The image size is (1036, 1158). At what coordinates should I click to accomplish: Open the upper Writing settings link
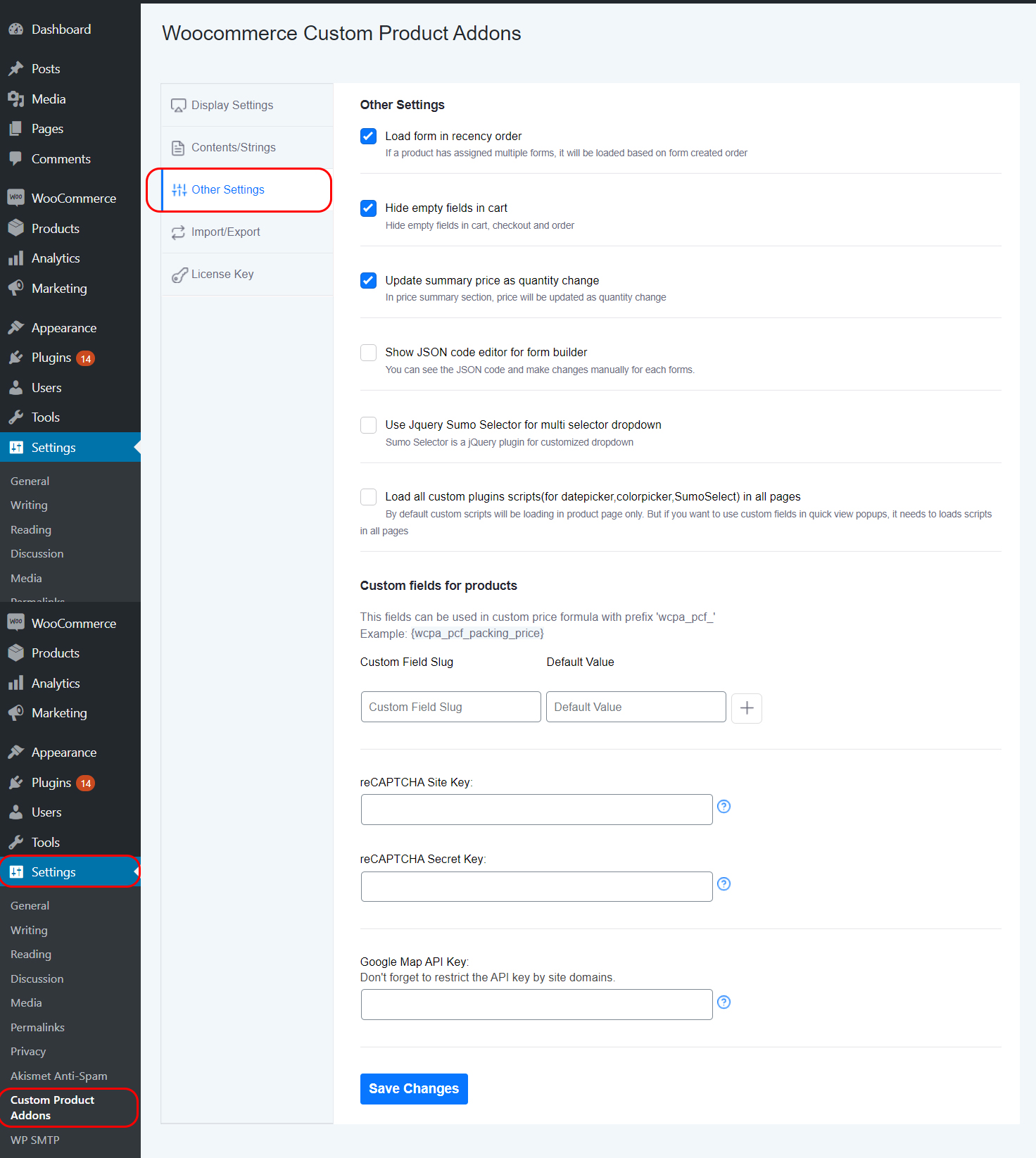tap(29, 505)
